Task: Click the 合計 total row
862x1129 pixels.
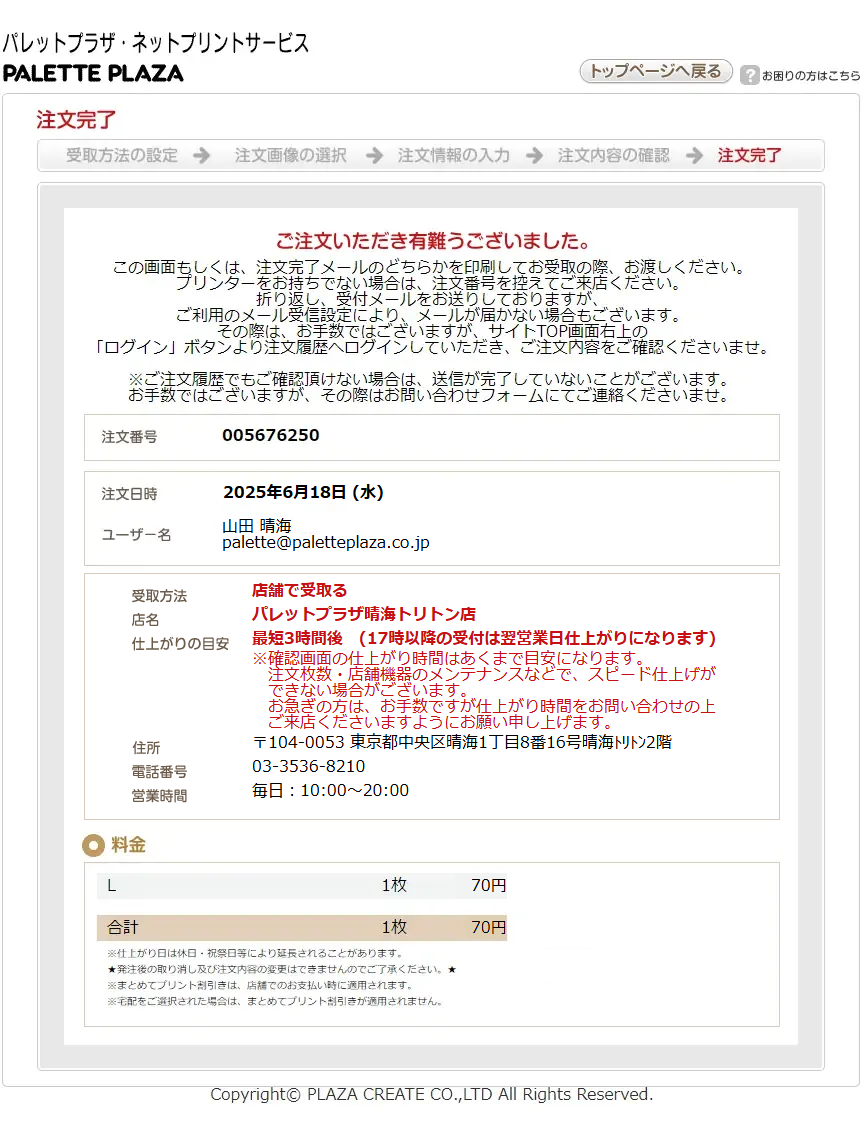Action: [302, 927]
